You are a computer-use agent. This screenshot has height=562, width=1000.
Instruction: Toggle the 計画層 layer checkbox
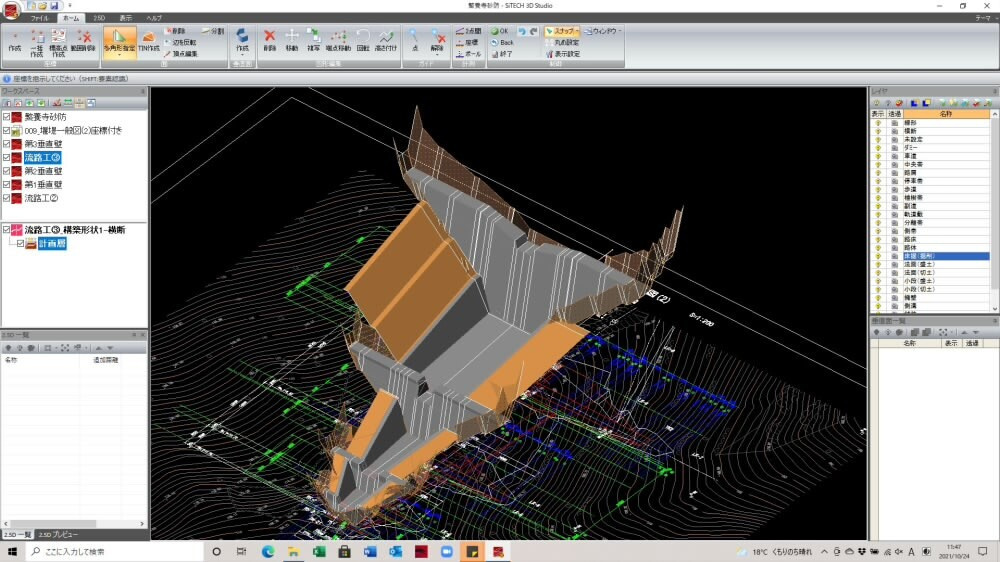(20, 243)
